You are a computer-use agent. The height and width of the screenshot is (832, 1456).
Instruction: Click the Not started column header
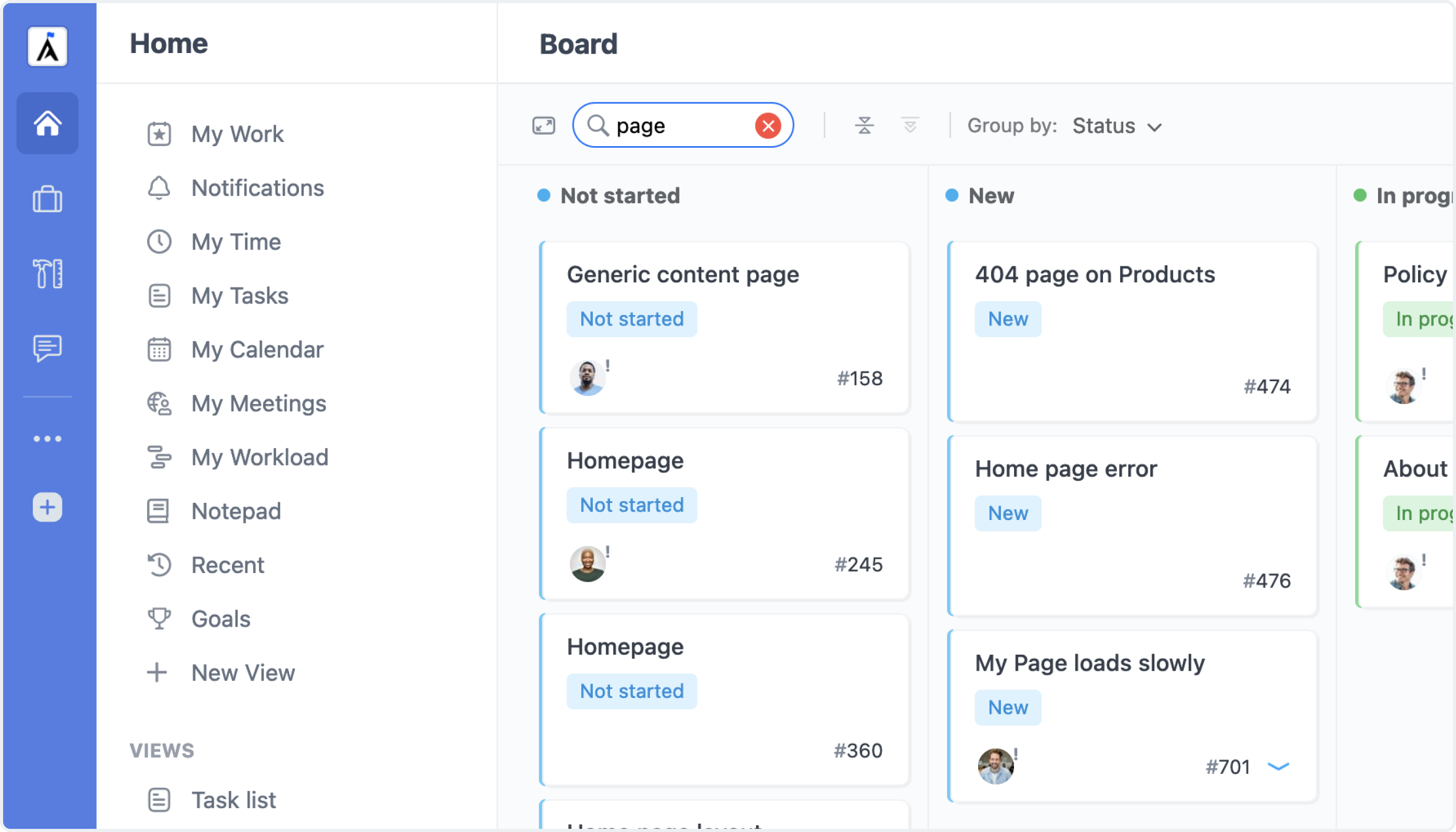pyautogui.click(x=620, y=196)
